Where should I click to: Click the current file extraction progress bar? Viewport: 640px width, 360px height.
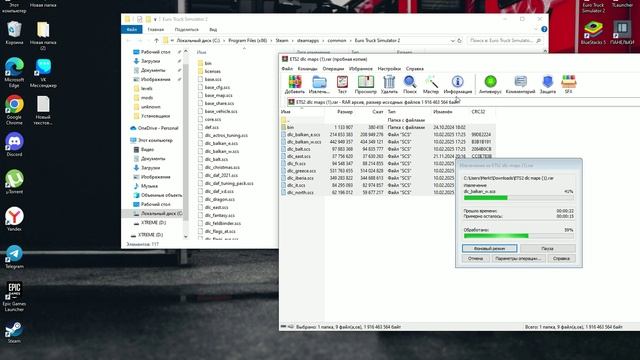click(518, 198)
